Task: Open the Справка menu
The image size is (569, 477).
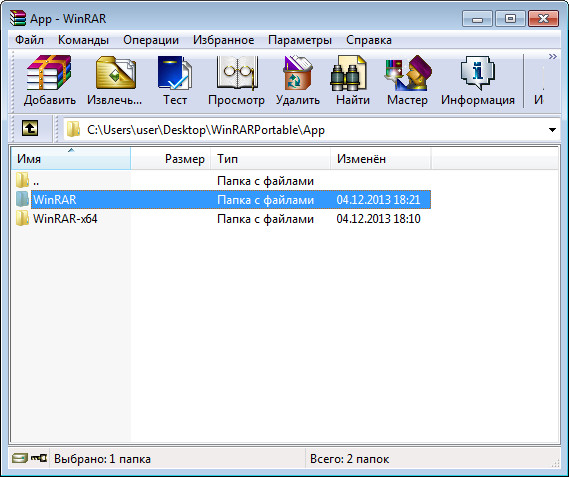Action: point(369,40)
